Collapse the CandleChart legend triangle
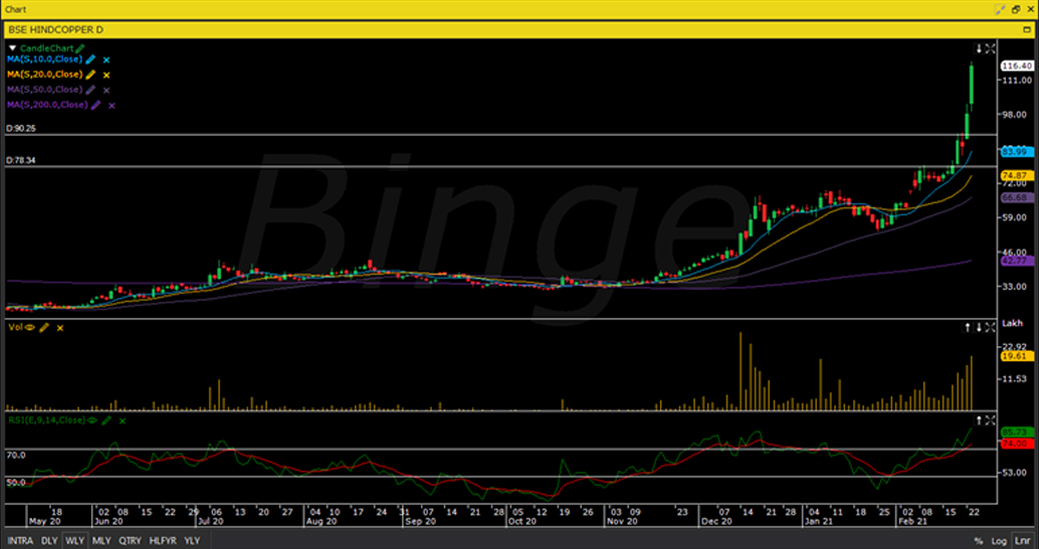Screen dimensions: 1039x549 [12, 48]
